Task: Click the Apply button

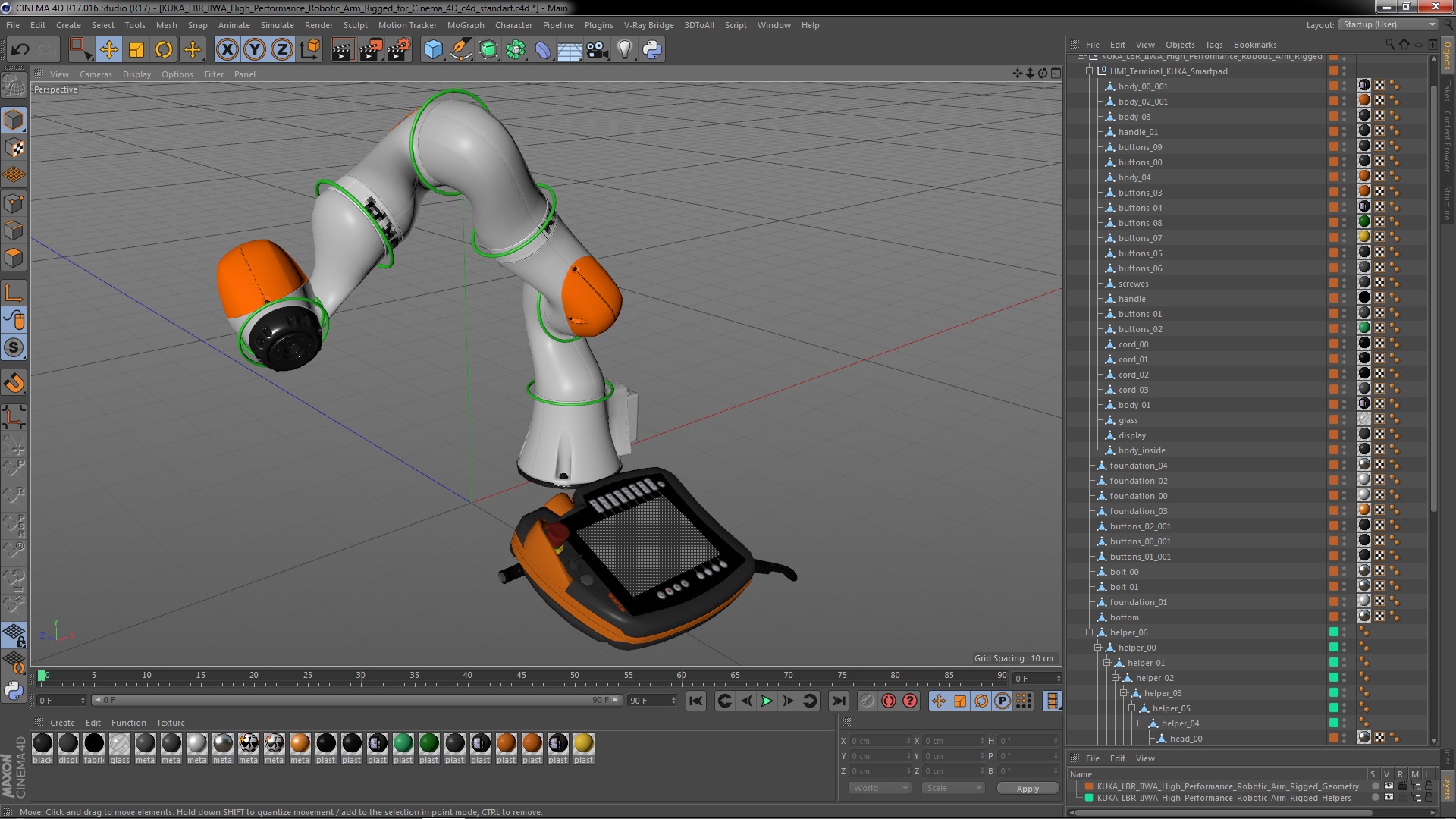Action: [x=1028, y=789]
